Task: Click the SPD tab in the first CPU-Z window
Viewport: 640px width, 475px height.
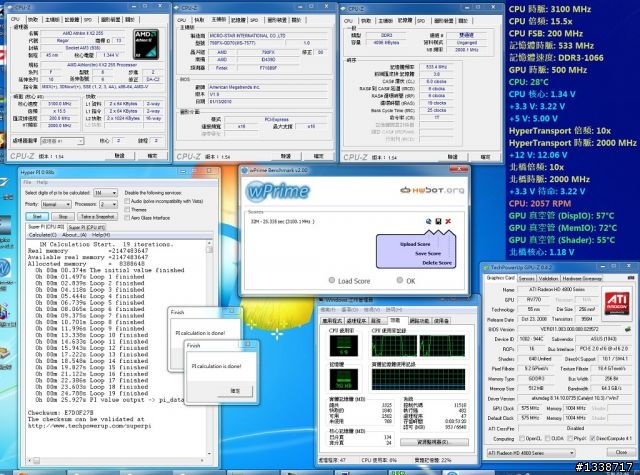Action: pos(88,20)
